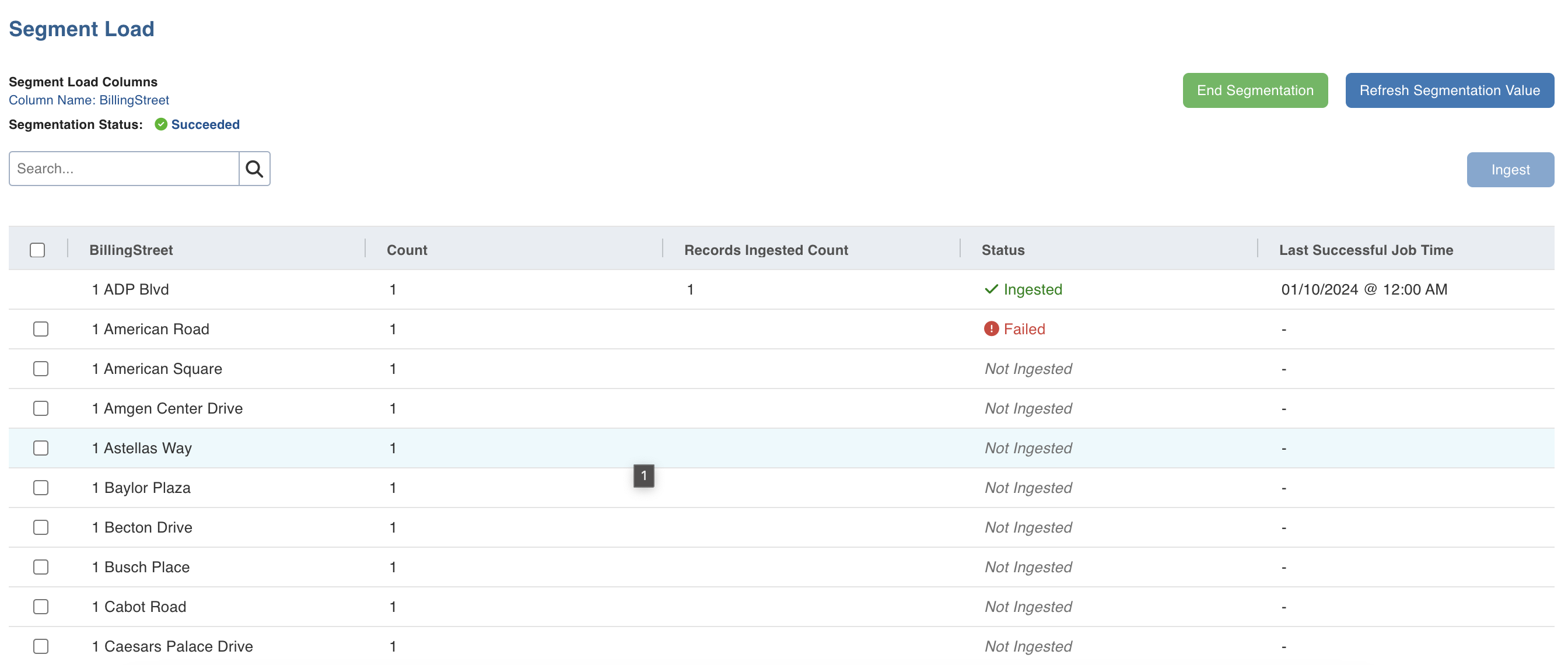This screenshot has width=1568, height=665.
Task: Click Not Ingested status for Amgen Center Drive
Action: point(1028,408)
